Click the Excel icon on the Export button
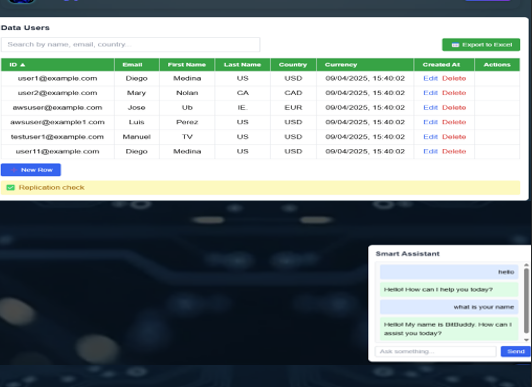Screen dimensions: 532x387 455,45
